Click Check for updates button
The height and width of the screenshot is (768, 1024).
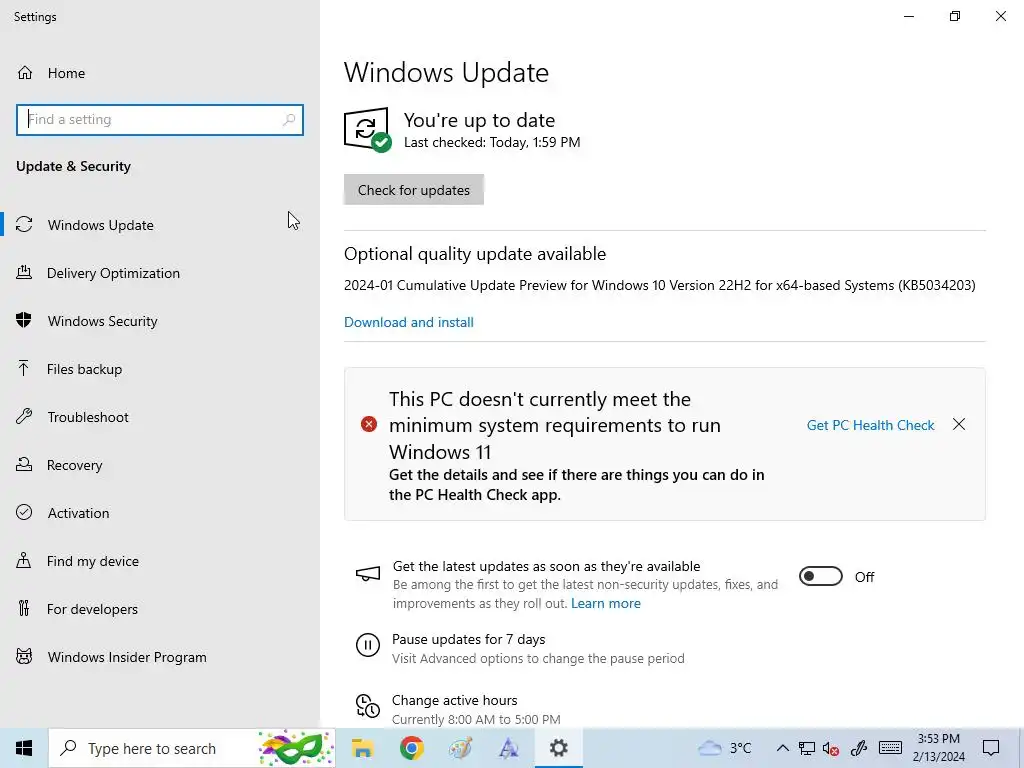coord(414,190)
